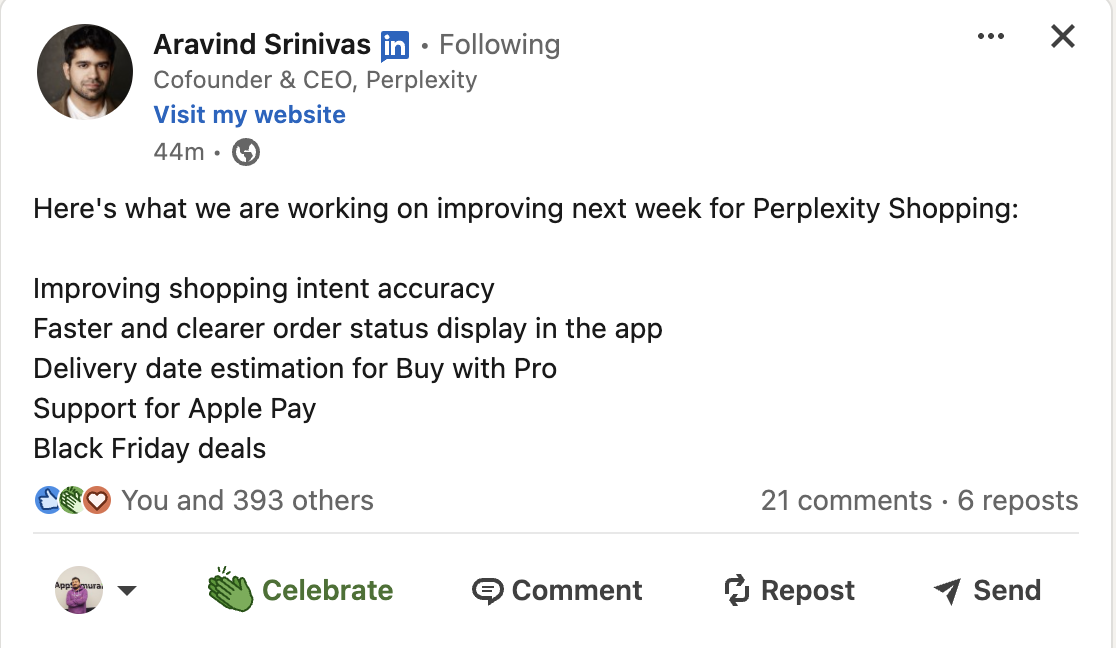Click Aravind Srinivas profile photo
Image resolution: width=1116 pixels, height=648 pixels.
[x=85, y=72]
